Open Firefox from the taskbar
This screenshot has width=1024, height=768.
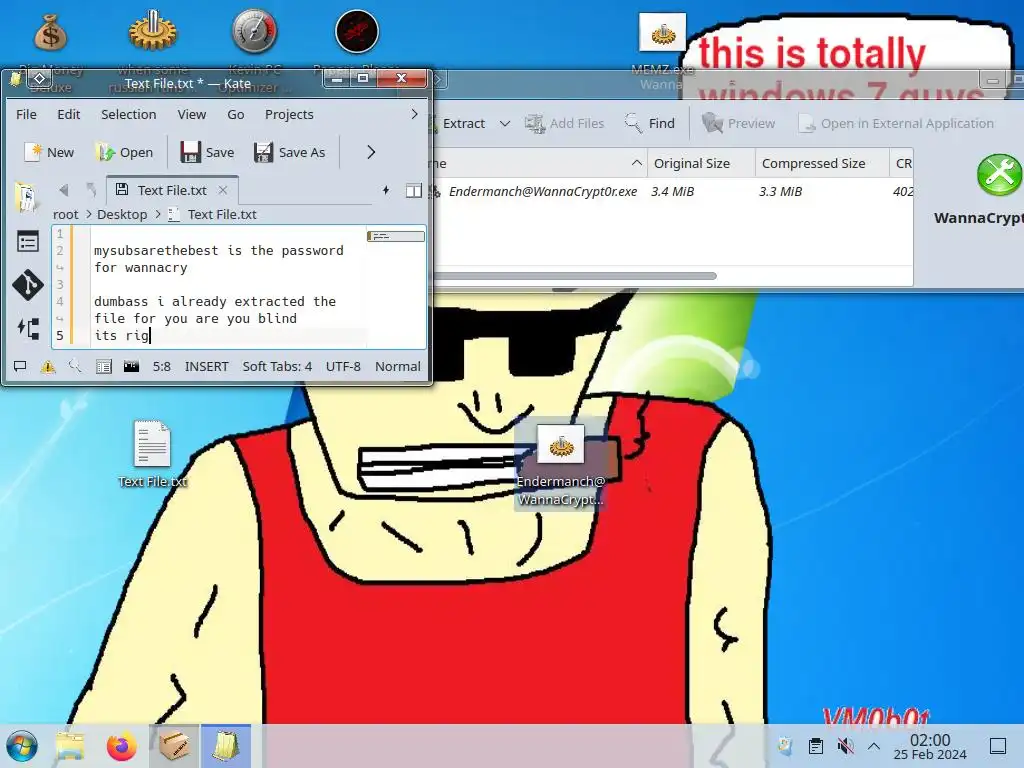122,746
